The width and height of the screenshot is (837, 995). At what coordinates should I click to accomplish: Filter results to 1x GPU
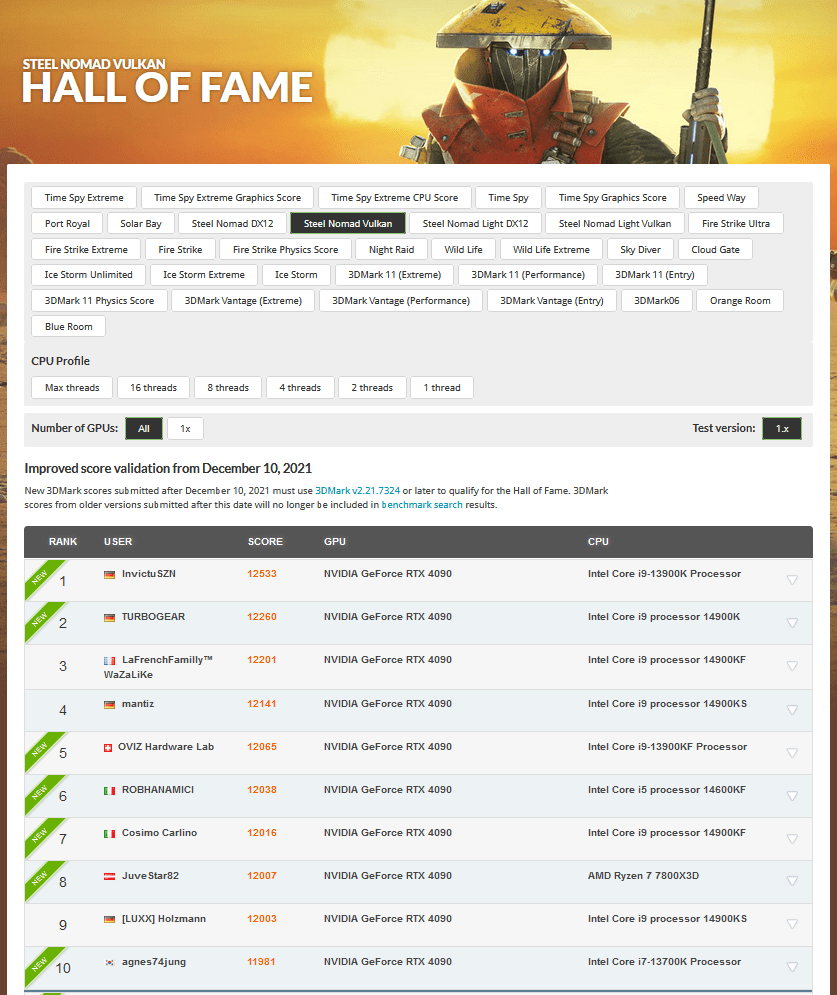coord(185,429)
